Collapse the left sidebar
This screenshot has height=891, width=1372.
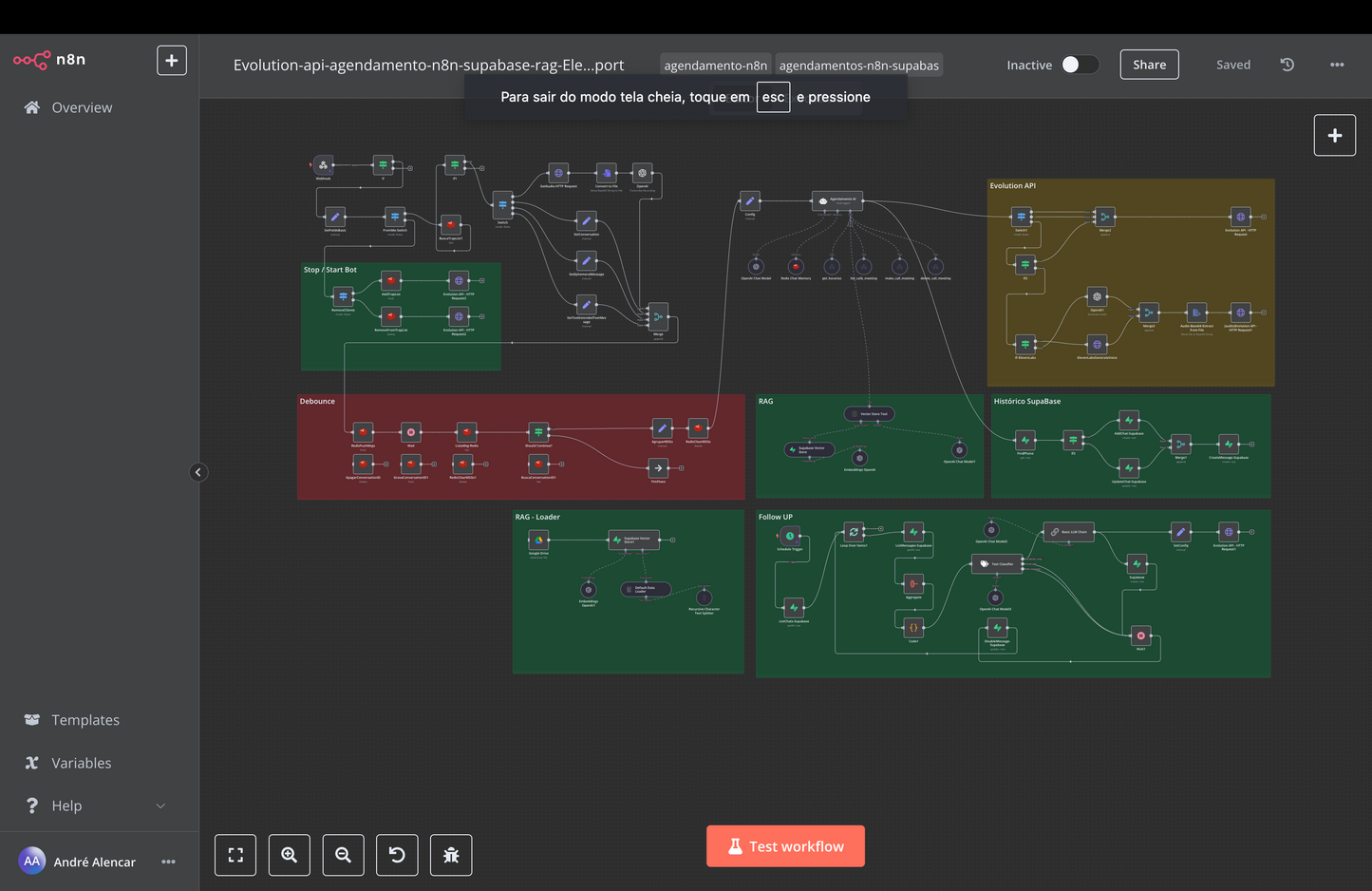198,472
